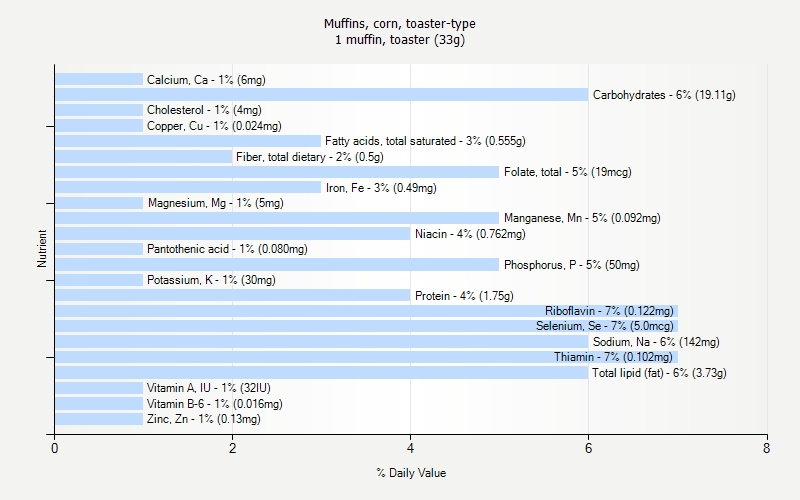Click the Iron bar in the chart
This screenshot has height=500, width=800.
point(188,187)
